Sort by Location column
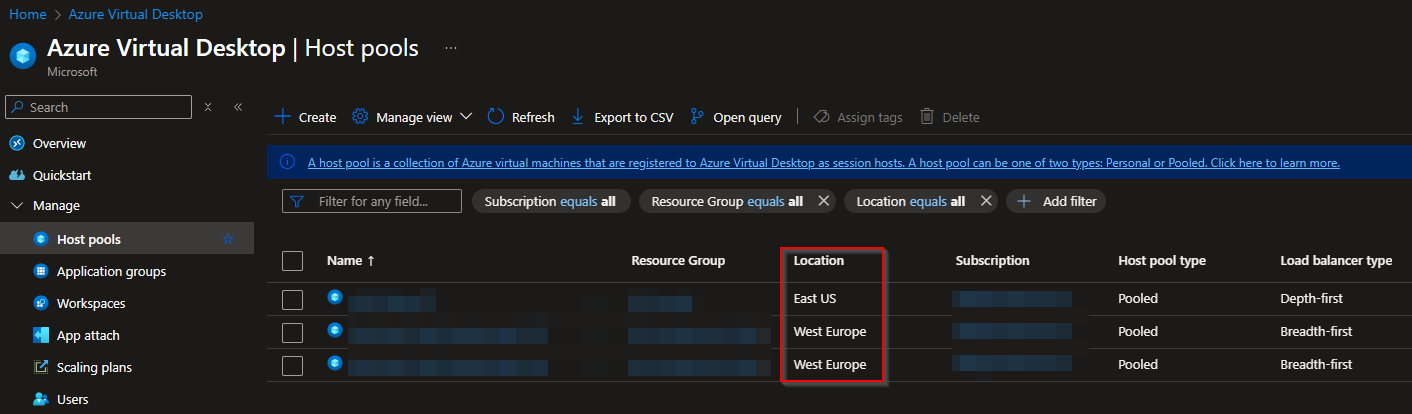The image size is (1412, 414). point(819,260)
